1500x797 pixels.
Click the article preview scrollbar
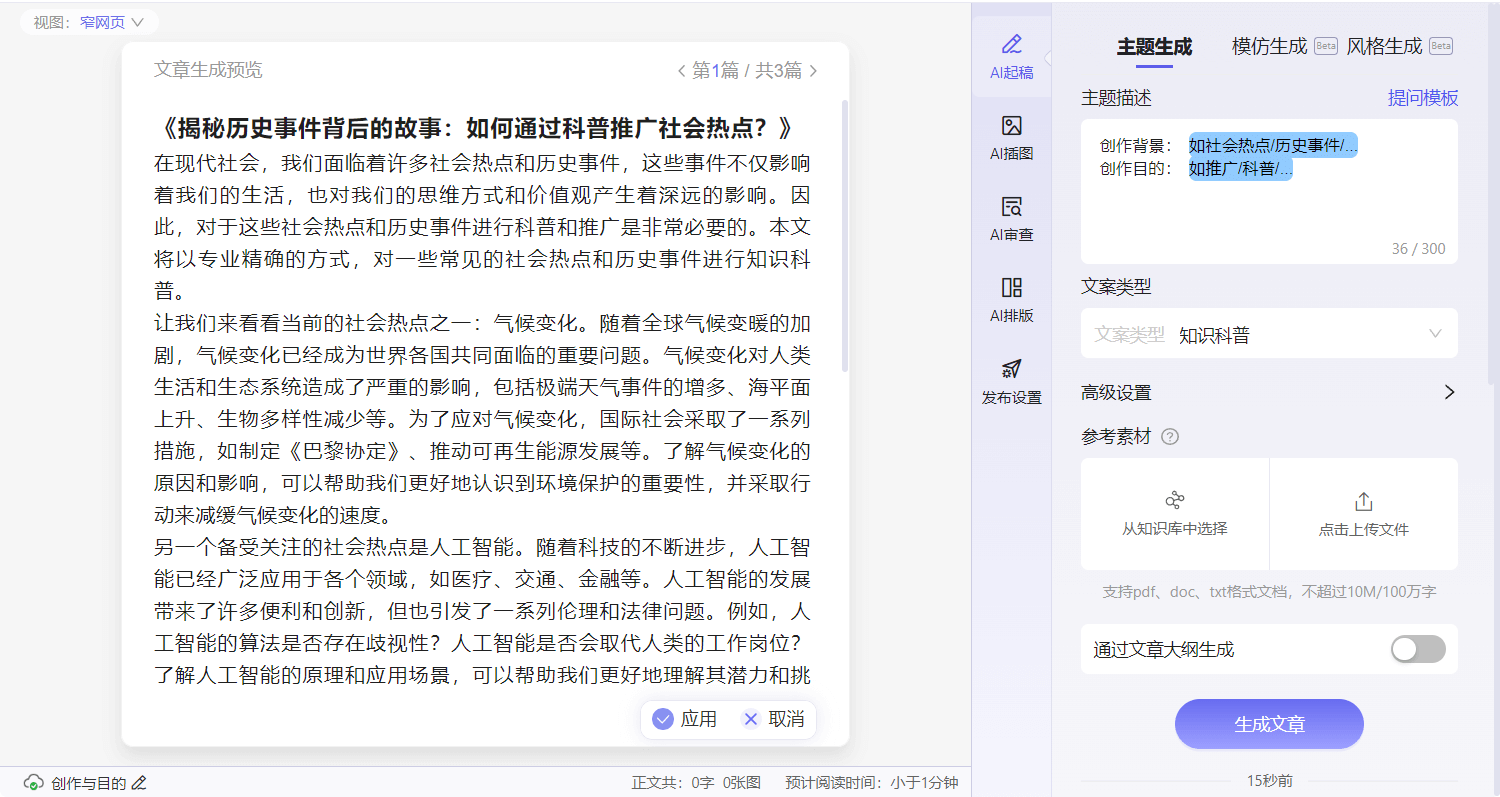click(845, 235)
